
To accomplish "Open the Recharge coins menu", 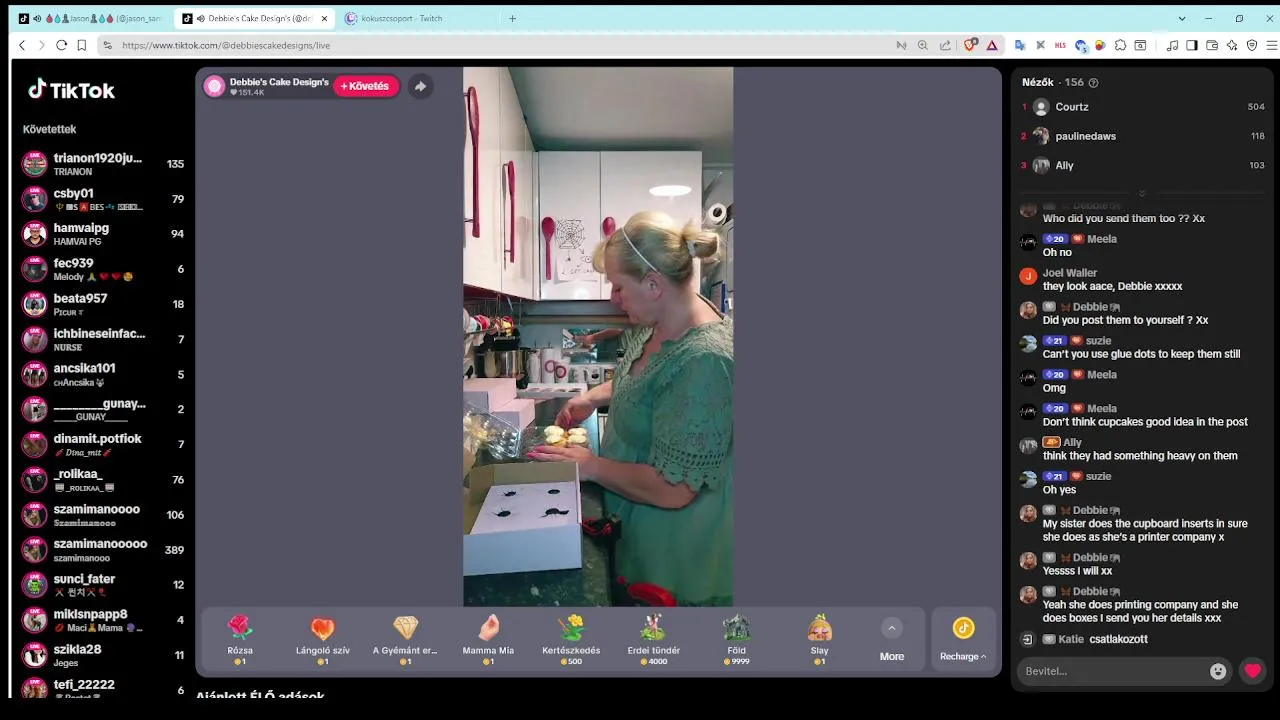I will pyautogui.click(x=963, y=640).
